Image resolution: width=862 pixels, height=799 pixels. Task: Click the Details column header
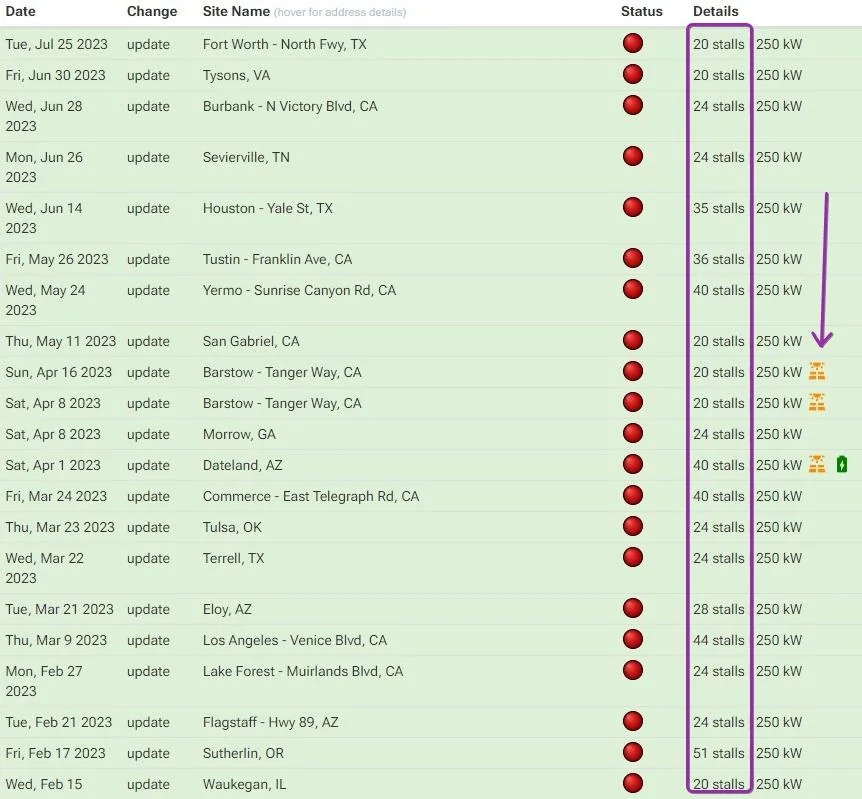(x=715, y=12)
